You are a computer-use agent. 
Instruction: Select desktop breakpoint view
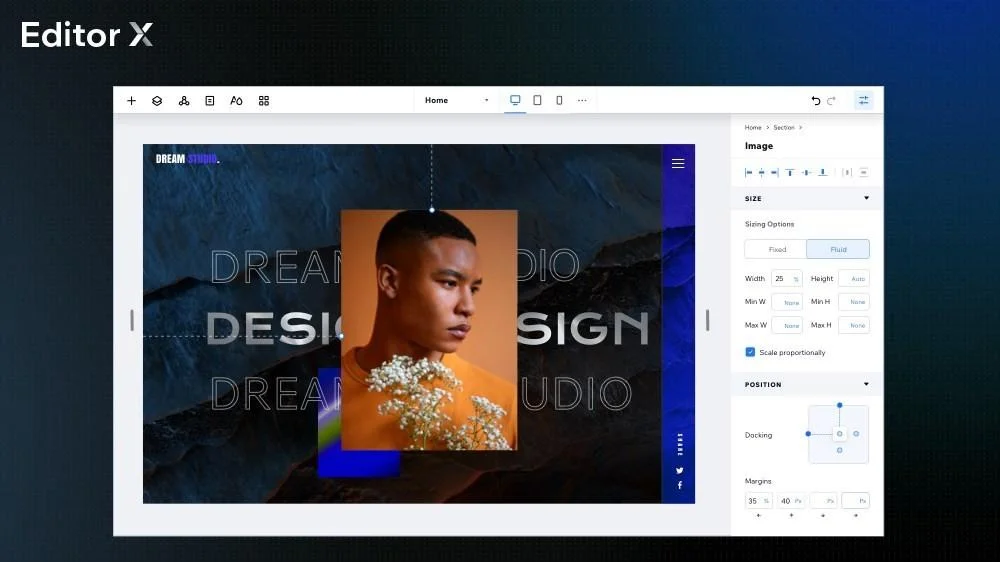(515, 100)
